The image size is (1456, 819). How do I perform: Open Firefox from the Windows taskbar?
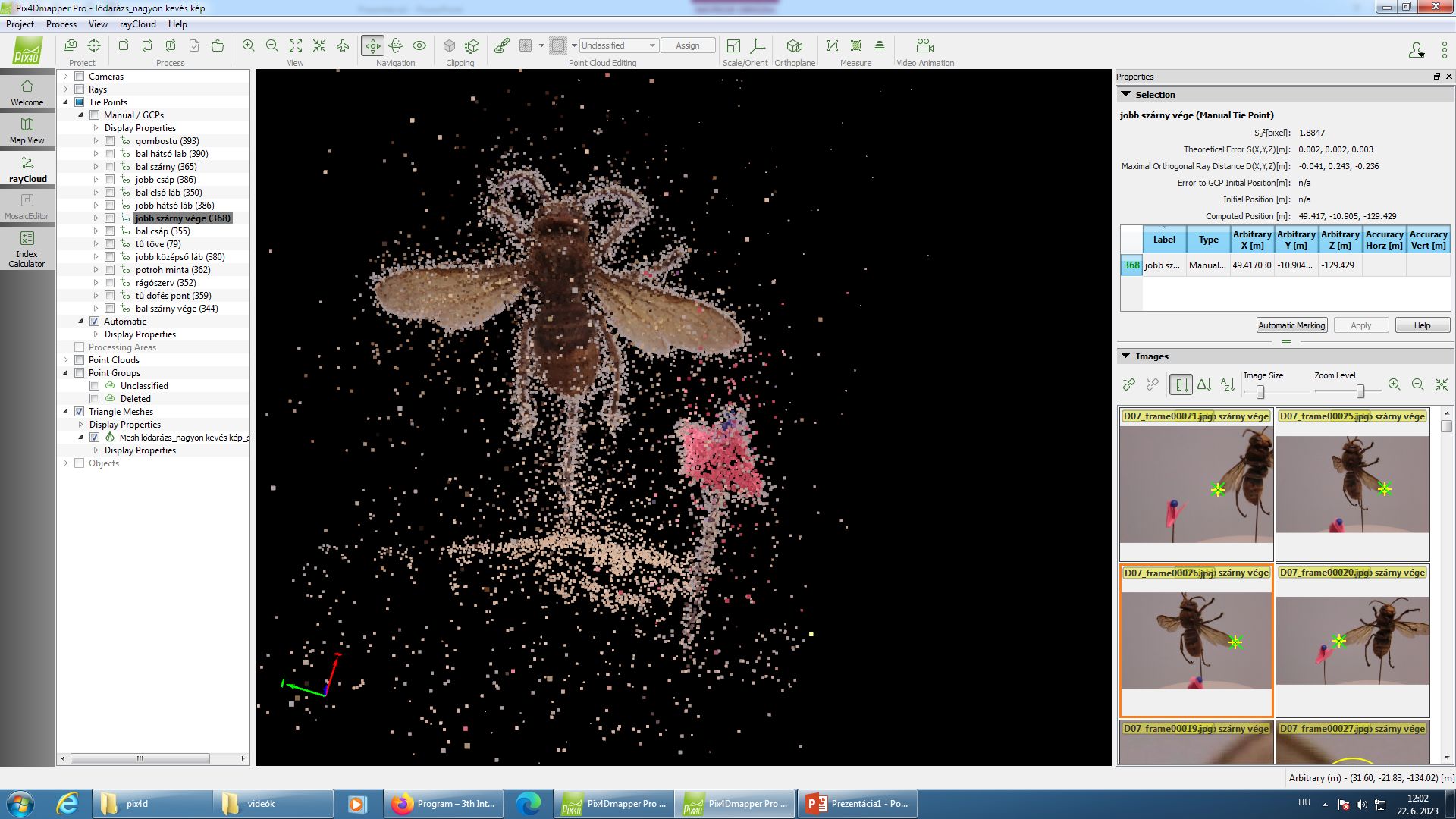(x=444, y=804)
